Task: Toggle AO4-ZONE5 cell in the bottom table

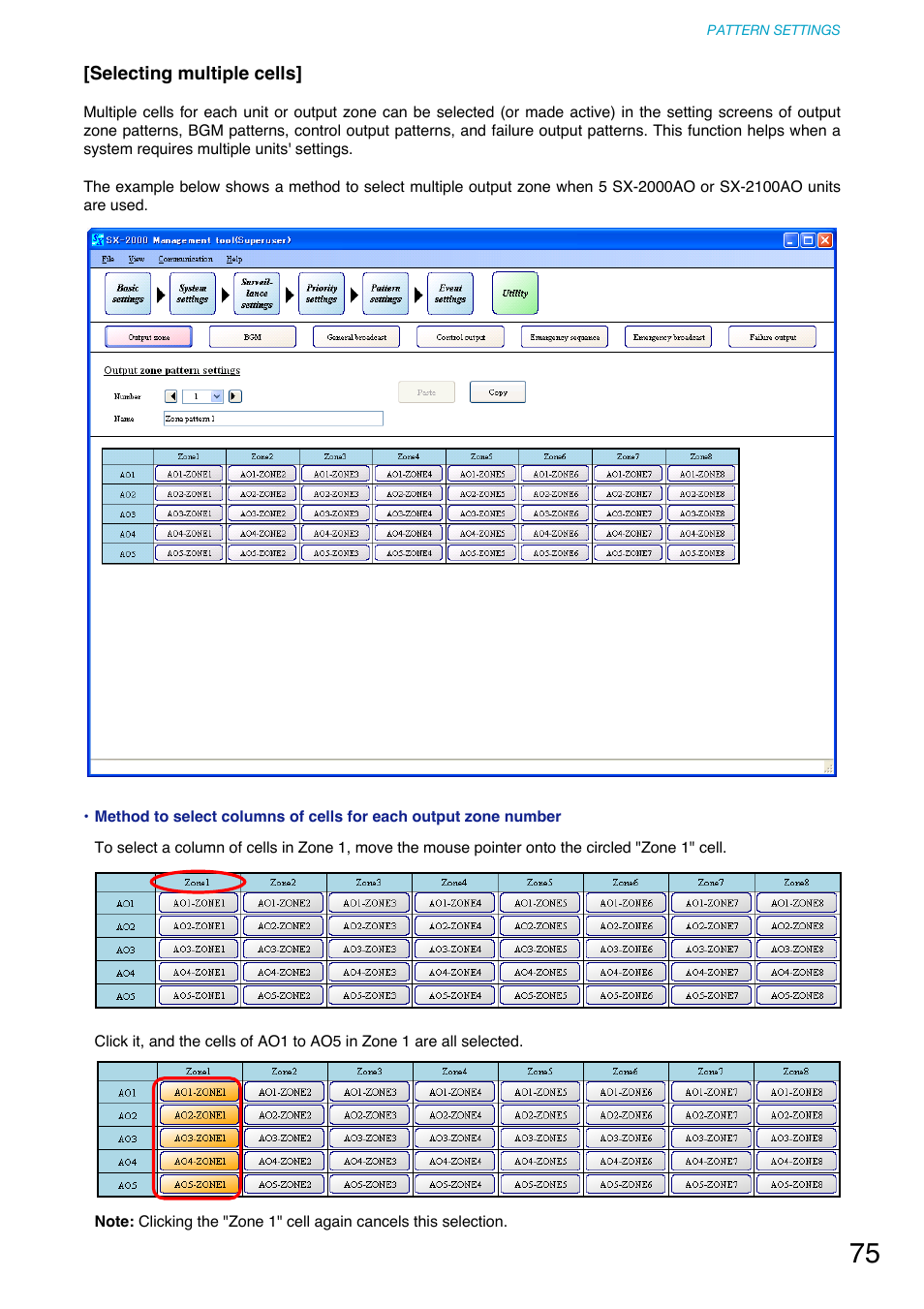Action: tap(540, 1162)
